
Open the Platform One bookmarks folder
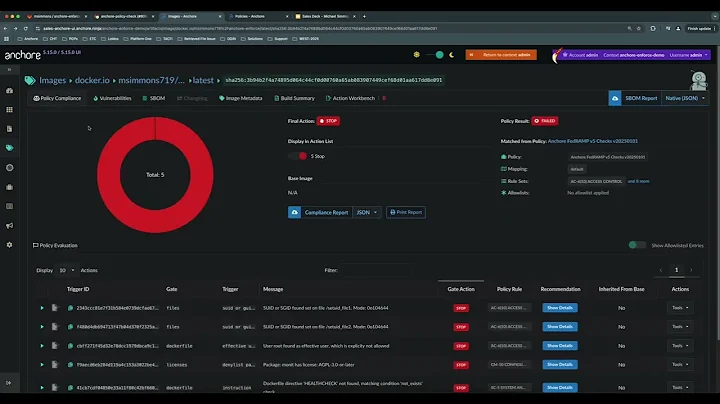137,39
